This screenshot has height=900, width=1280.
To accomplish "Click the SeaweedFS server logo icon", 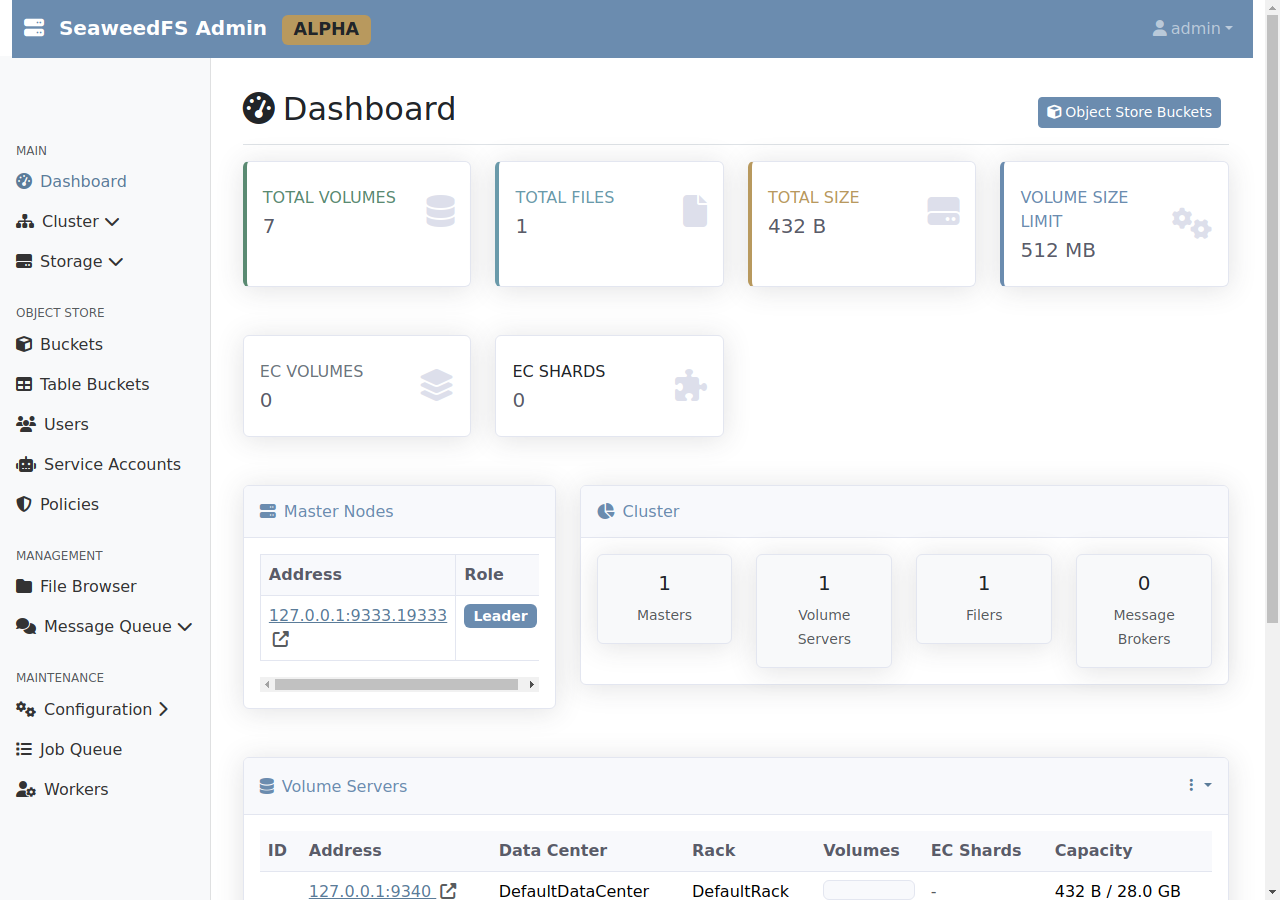I will 34,28.
